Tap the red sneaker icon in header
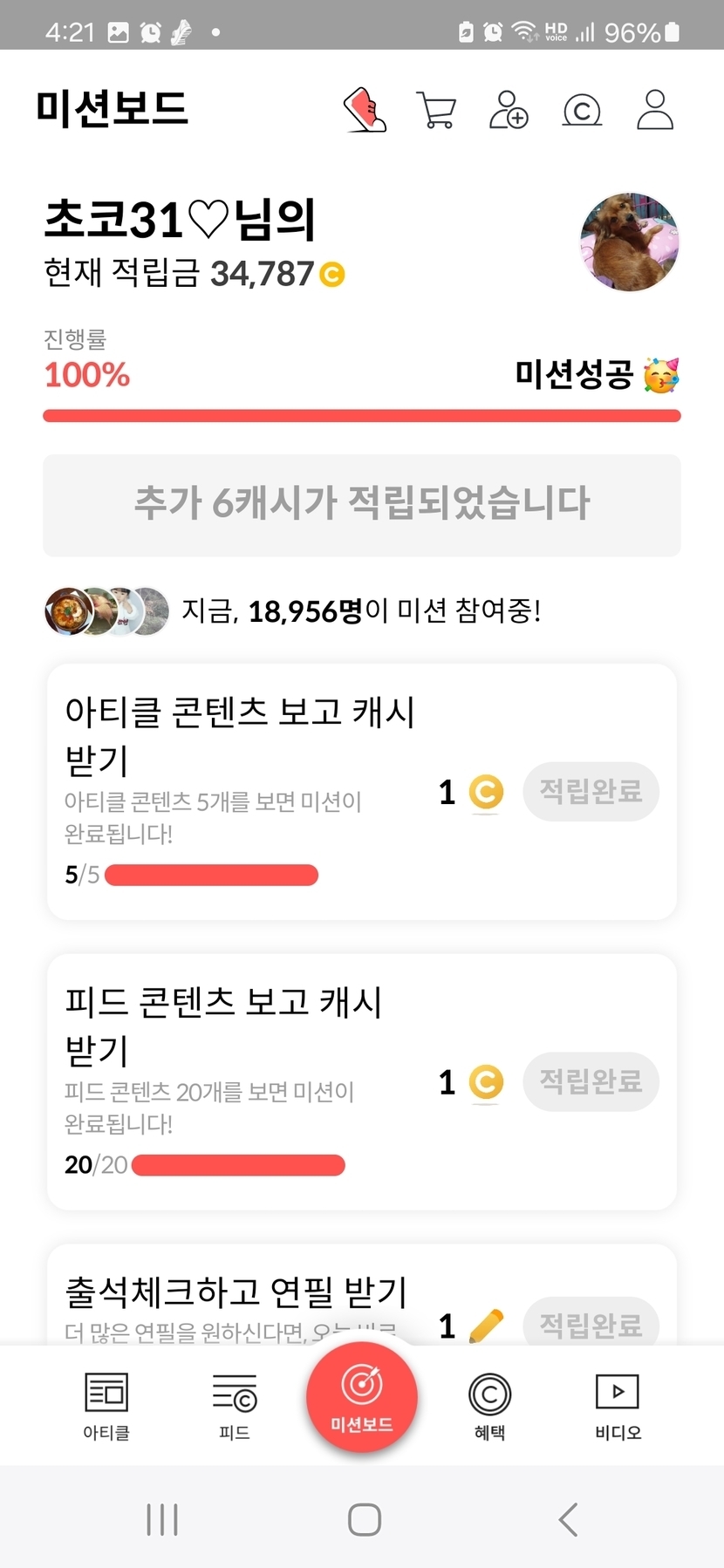 click(x=365, y=110)
